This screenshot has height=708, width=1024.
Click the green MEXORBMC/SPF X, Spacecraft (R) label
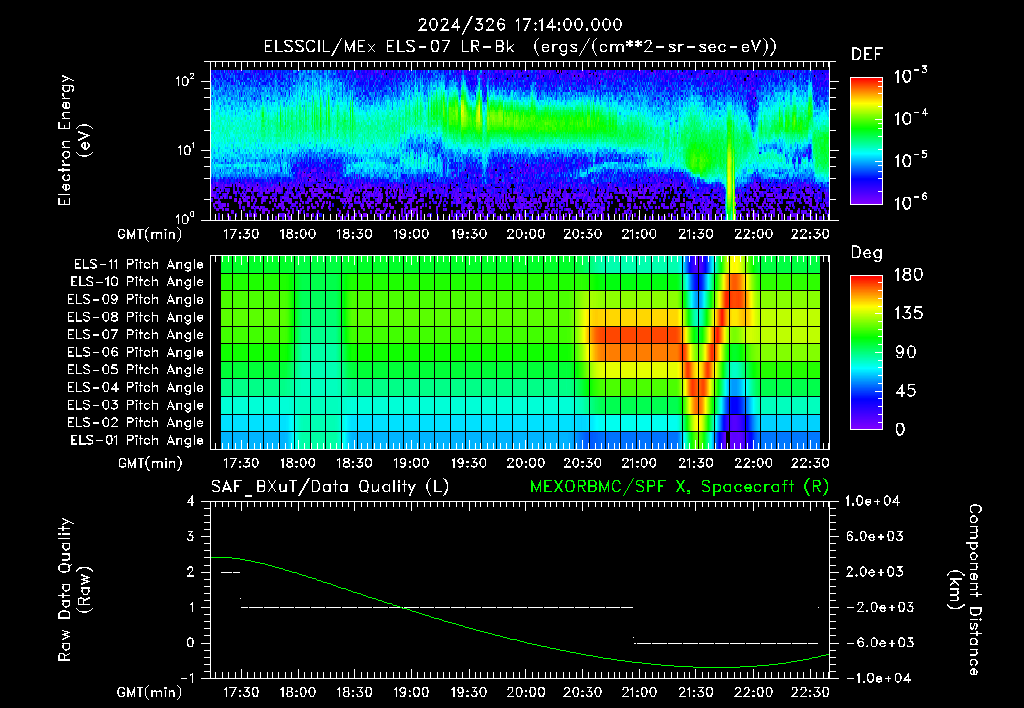(x=679, y=487)
